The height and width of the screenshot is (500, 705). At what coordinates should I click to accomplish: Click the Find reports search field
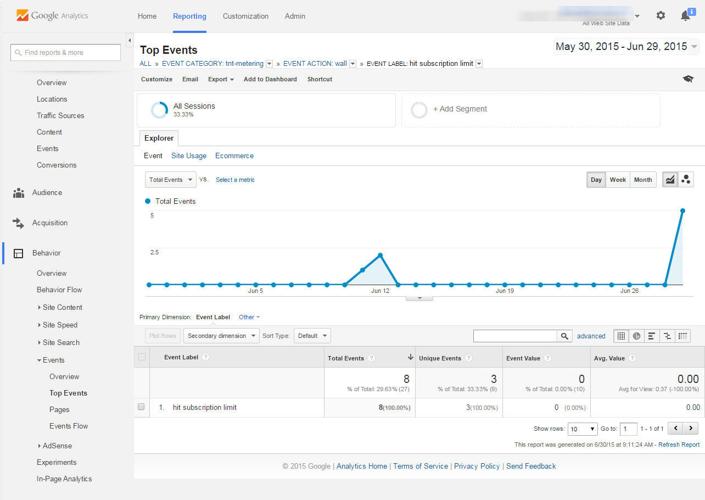(66, 52)
